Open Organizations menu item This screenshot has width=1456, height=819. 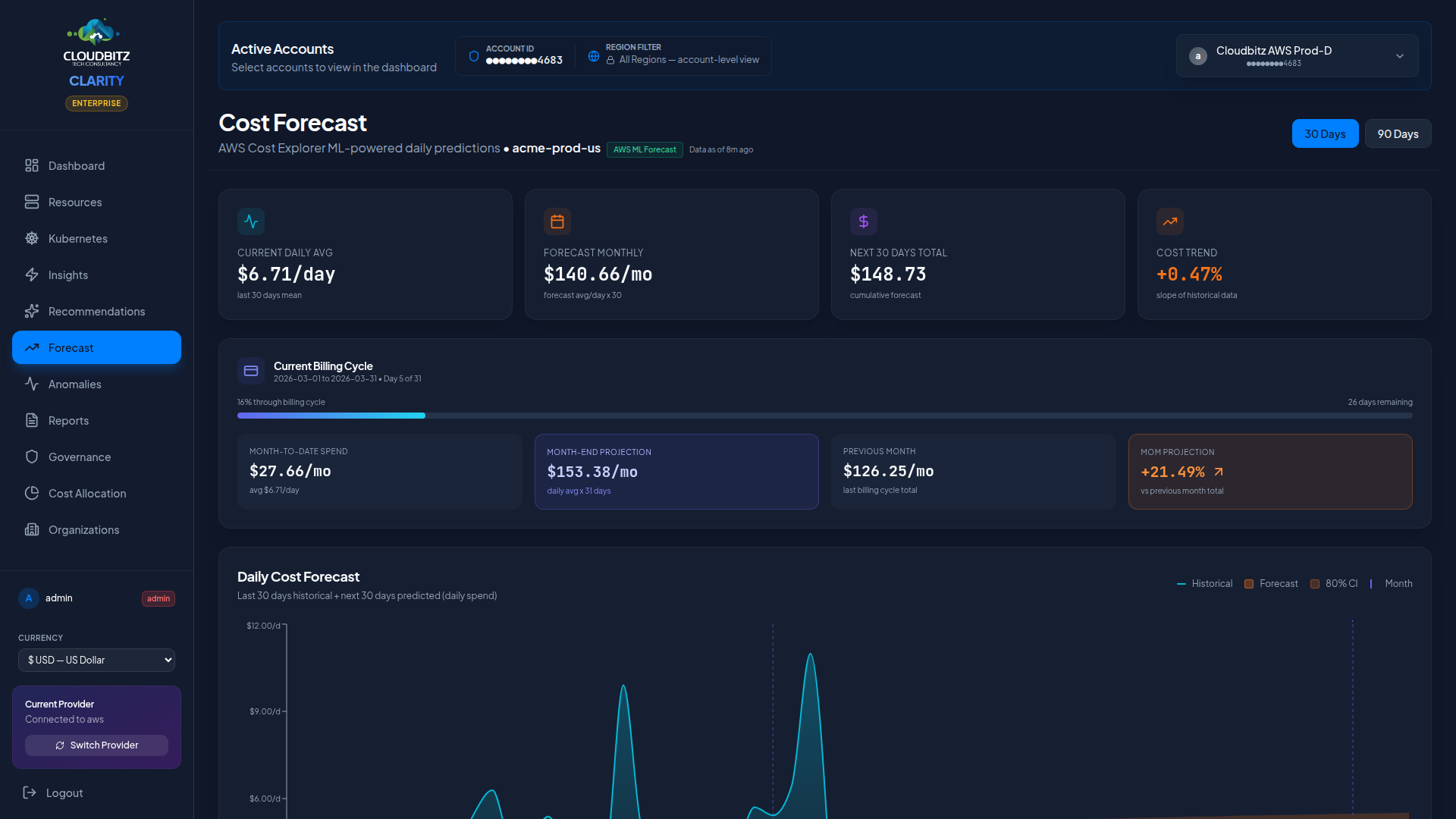(x=96, y=529)
